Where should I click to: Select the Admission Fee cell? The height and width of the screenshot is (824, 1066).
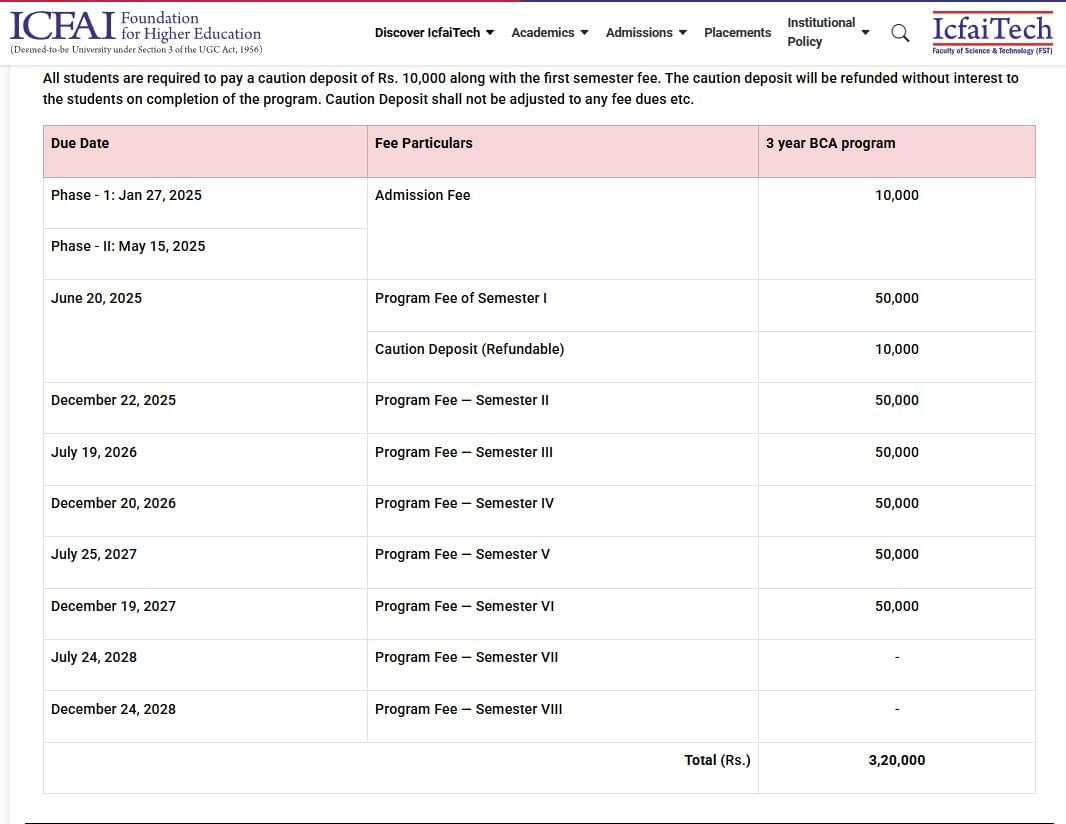(x=422, y=195)
